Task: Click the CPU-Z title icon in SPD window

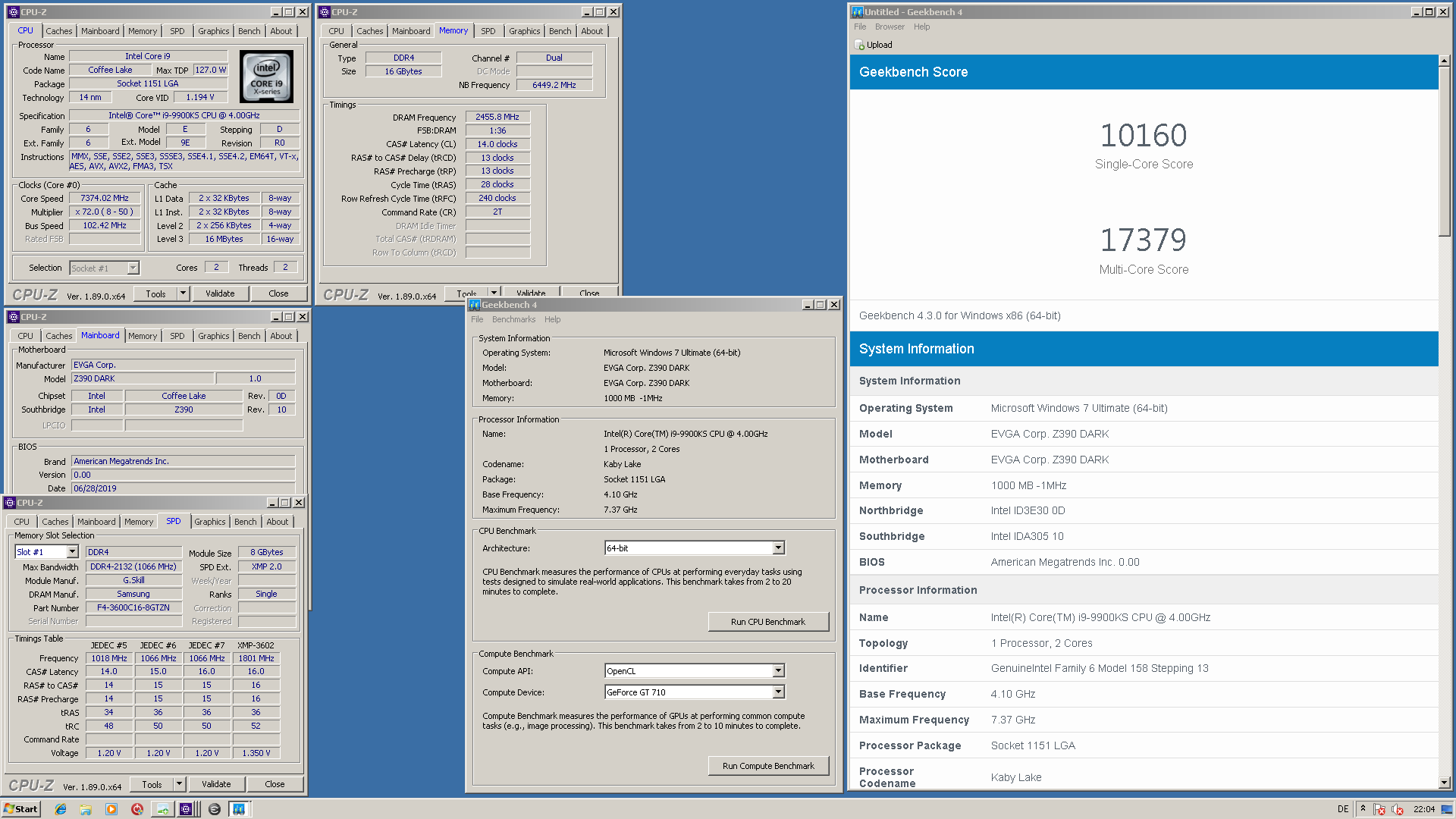Action: point(10,503)
